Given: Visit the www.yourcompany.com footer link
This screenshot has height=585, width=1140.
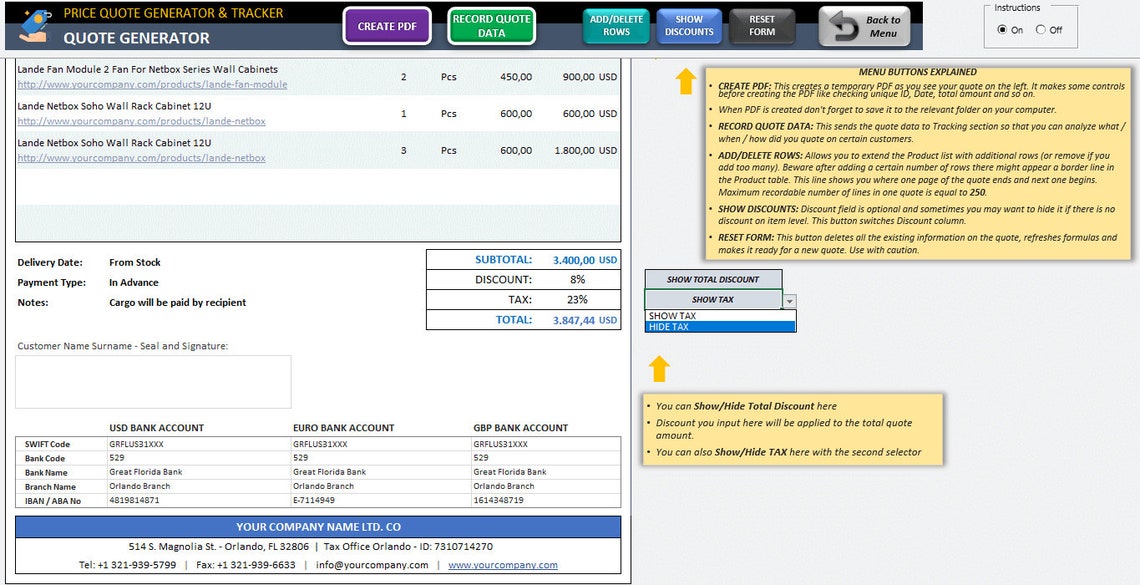Looking at the screenshot, I should (x=502, y=565).
